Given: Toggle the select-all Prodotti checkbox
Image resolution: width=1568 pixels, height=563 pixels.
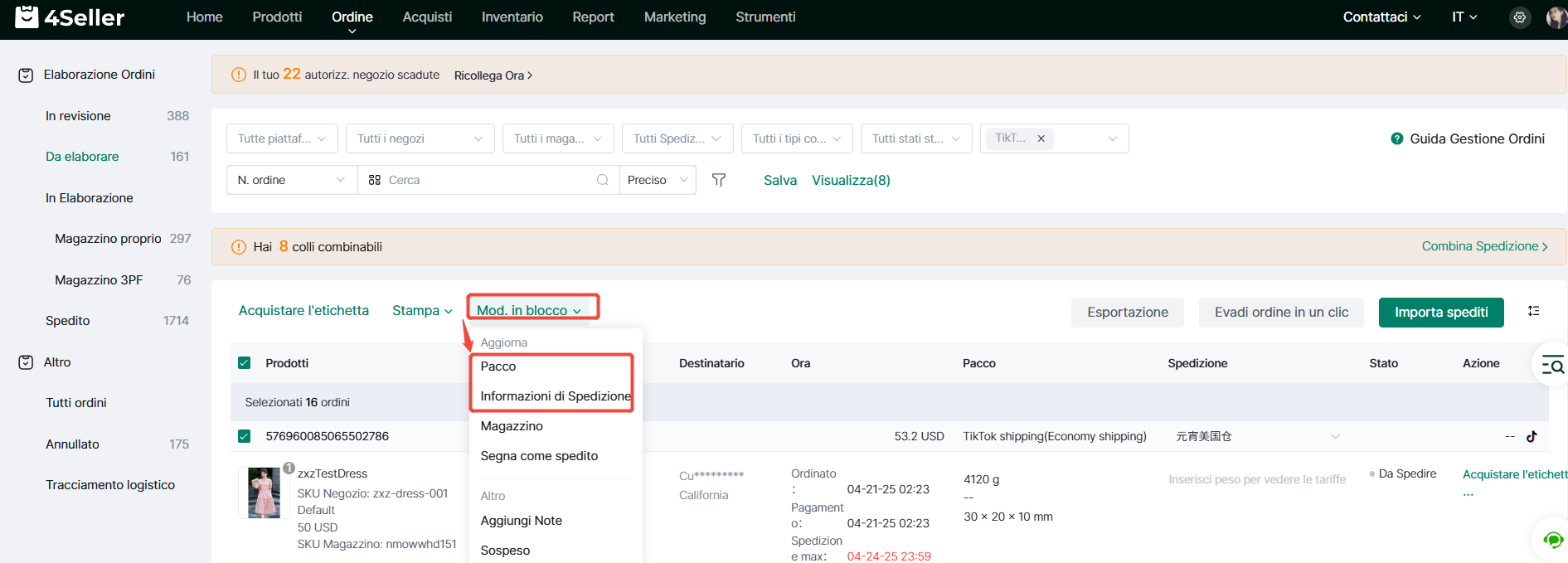Looking at the screenshot, I should 245,363.
